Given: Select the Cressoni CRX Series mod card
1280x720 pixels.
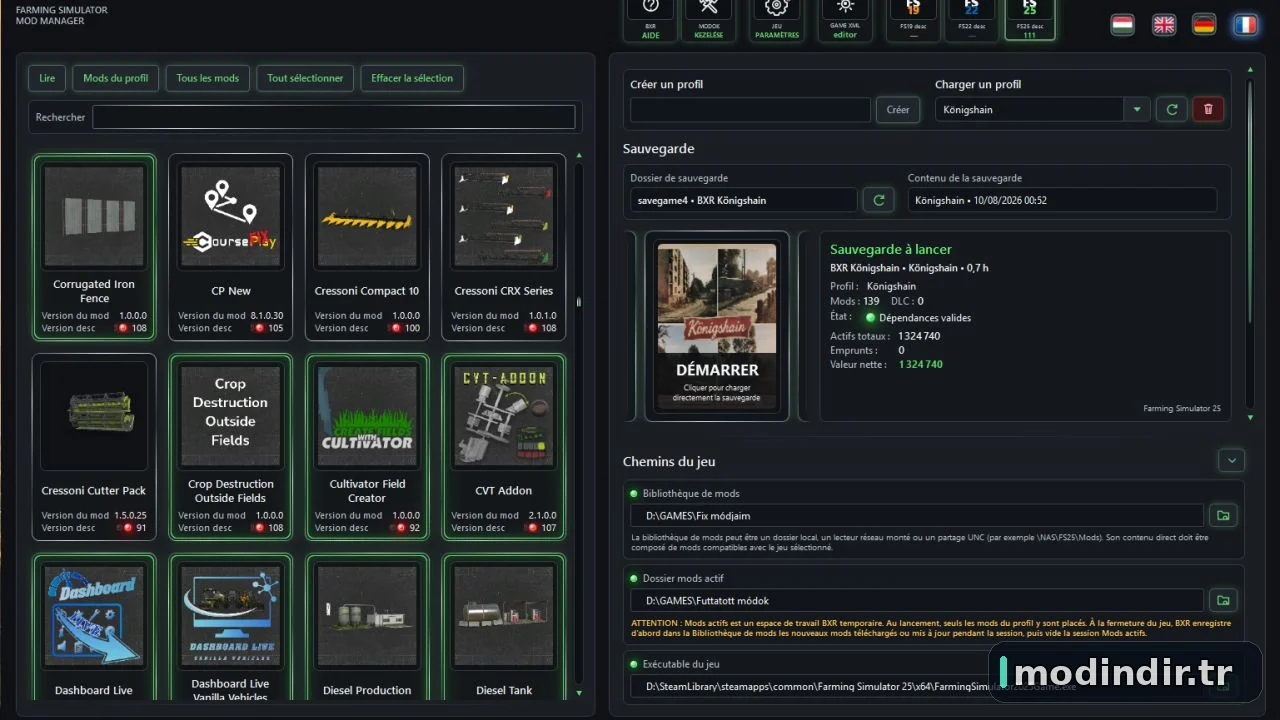Looking at the screenshot, I should pos(503,247).
